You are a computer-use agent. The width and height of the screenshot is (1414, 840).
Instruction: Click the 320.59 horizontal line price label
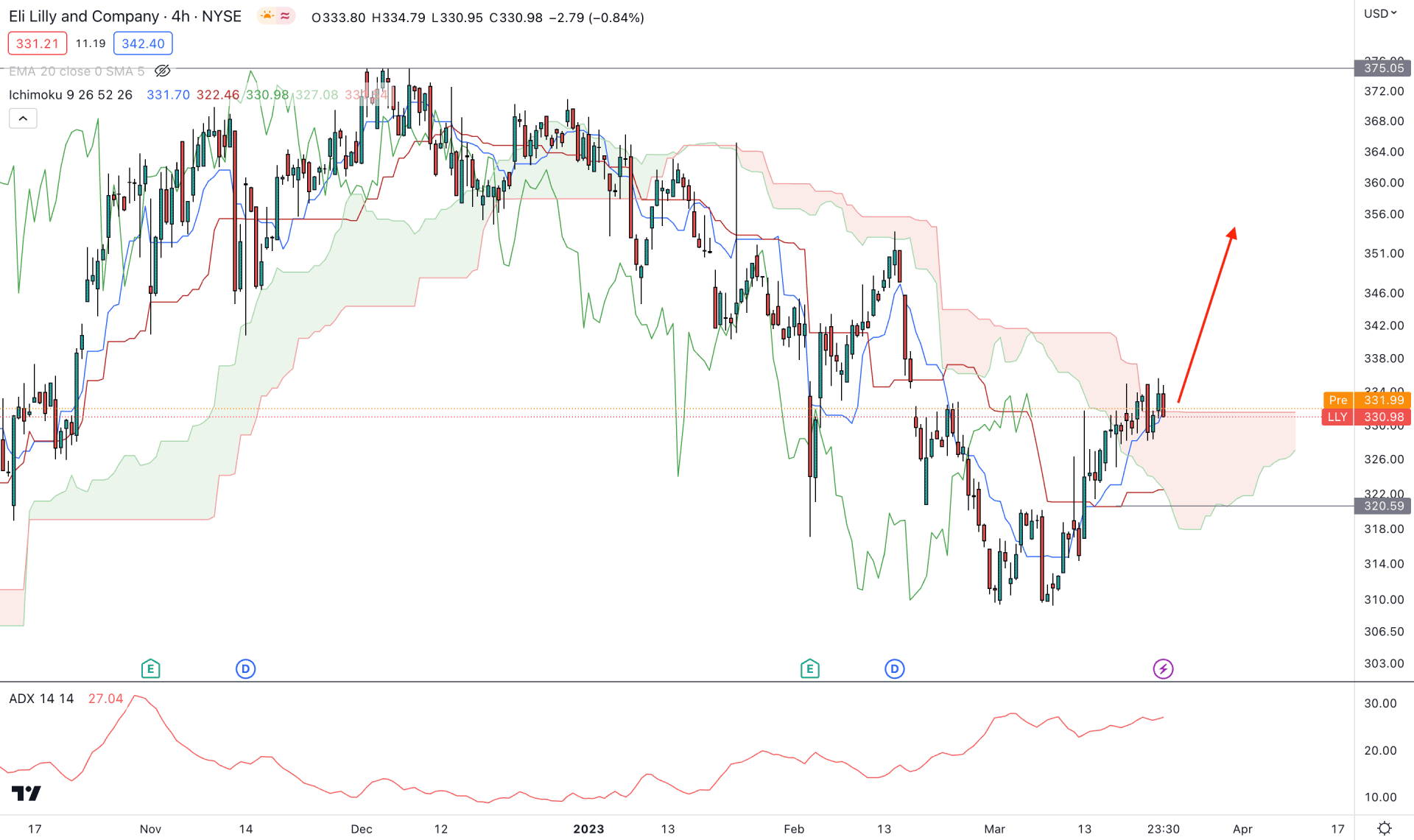click(x=1382, y=506)
